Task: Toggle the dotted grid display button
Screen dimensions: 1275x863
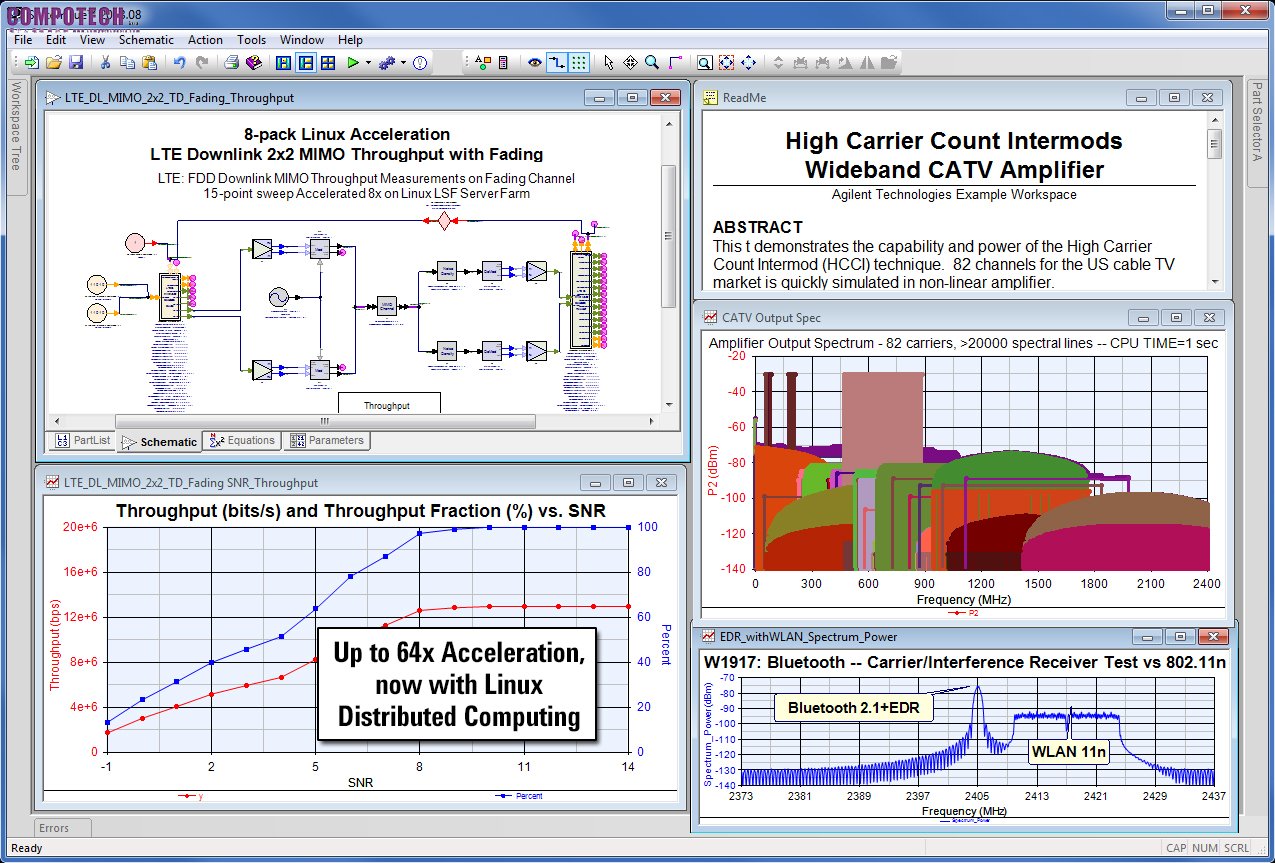Action: point(579,63)
